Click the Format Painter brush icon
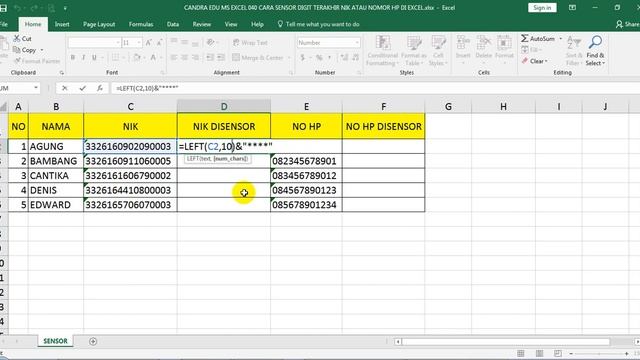Screen dimensions: 640x360 [17, 61]
